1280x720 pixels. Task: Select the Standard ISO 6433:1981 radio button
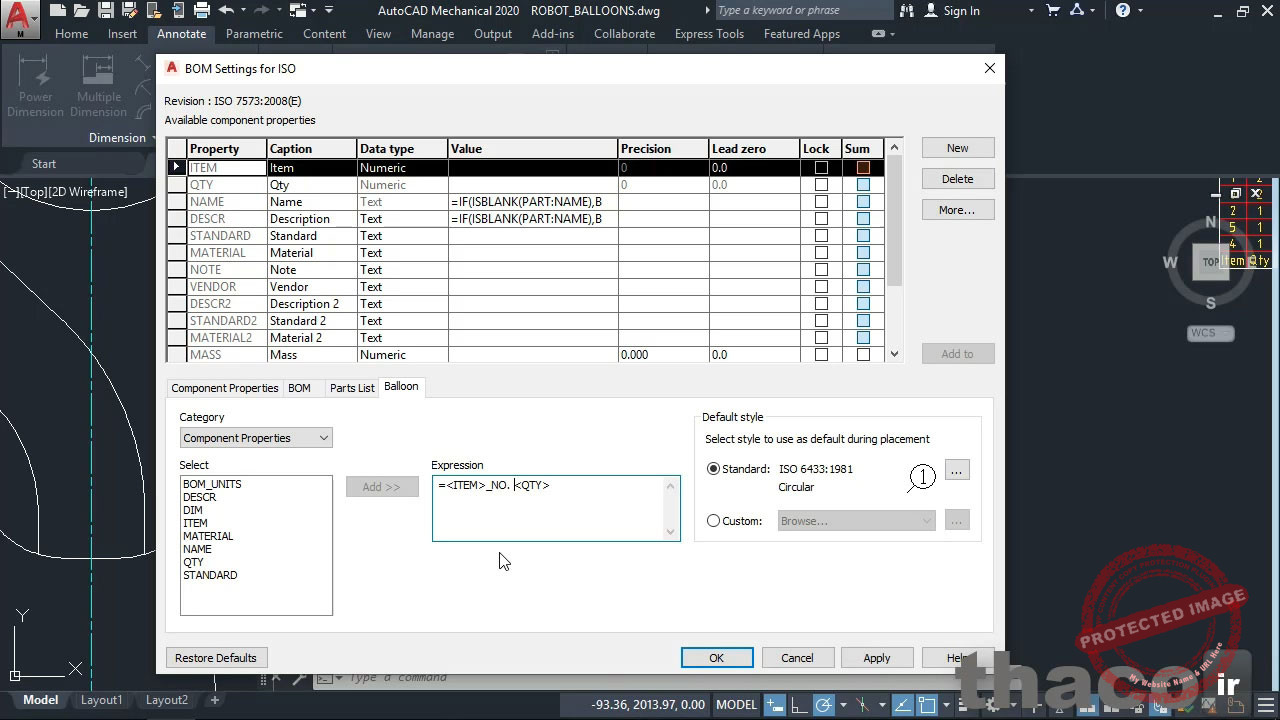click(x=713, y=469)
